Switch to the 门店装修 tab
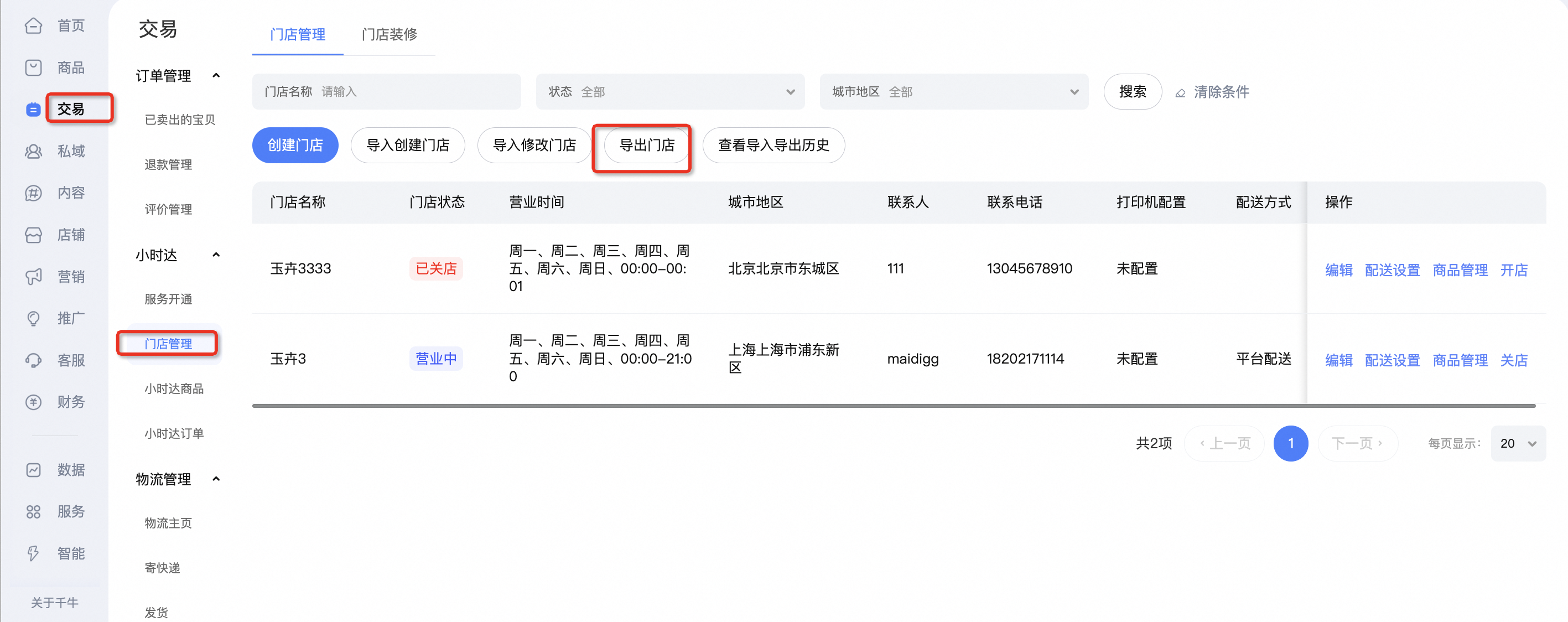The height and width of the screenshot is (622, 1568). coord(390,35)
